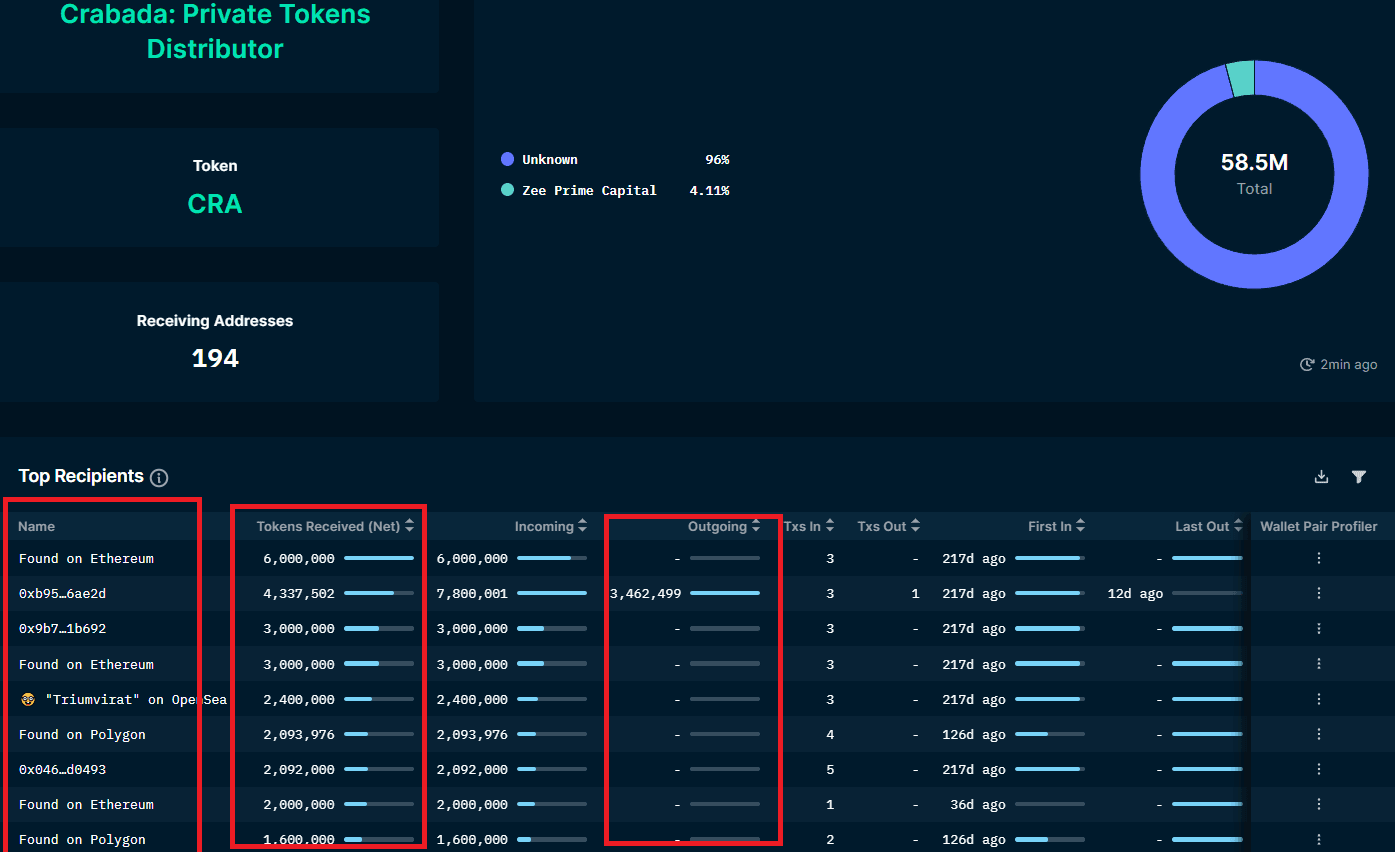This screenshot has height=852, width=1395.
Task: Click the Wallet Pair Profiler column header
Action: coord(1319,526)
